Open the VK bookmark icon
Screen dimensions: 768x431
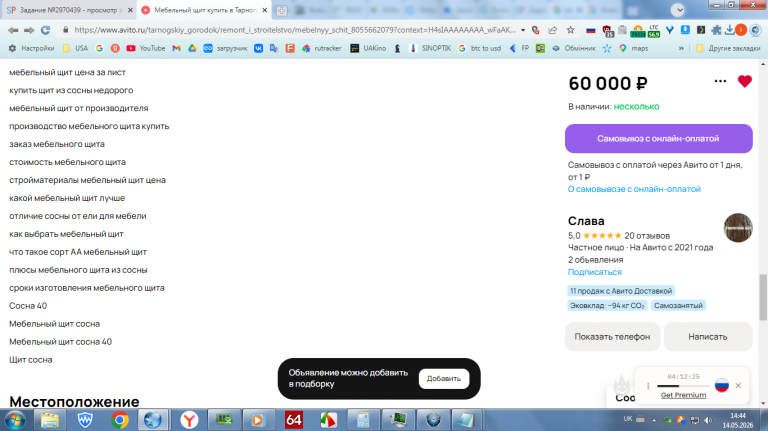pos(258,48)
